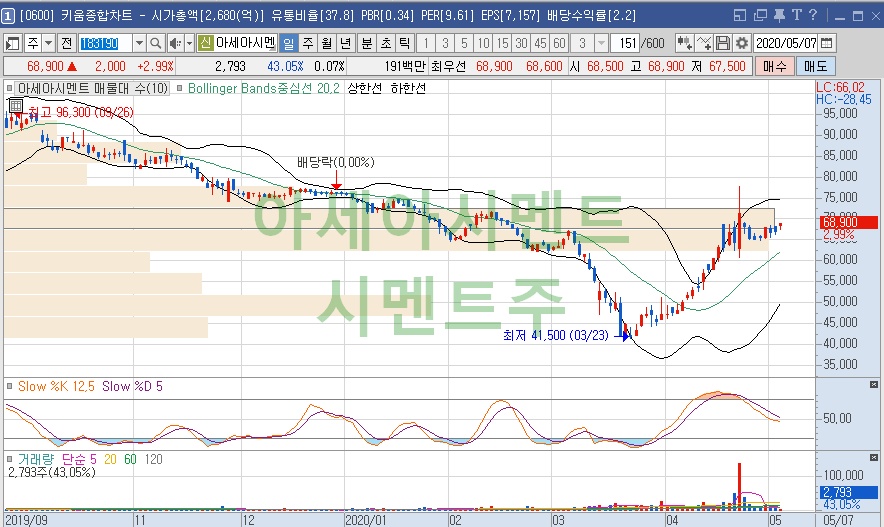This screenshot has height=527, width=884.
Task: Click the 매도 sell button
Action: (x=815, y=67)
